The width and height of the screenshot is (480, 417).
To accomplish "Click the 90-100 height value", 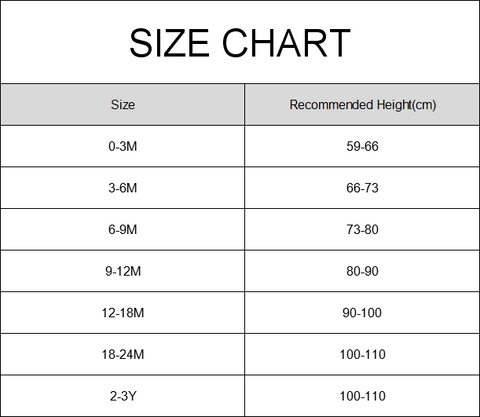I will coord(362,313).
